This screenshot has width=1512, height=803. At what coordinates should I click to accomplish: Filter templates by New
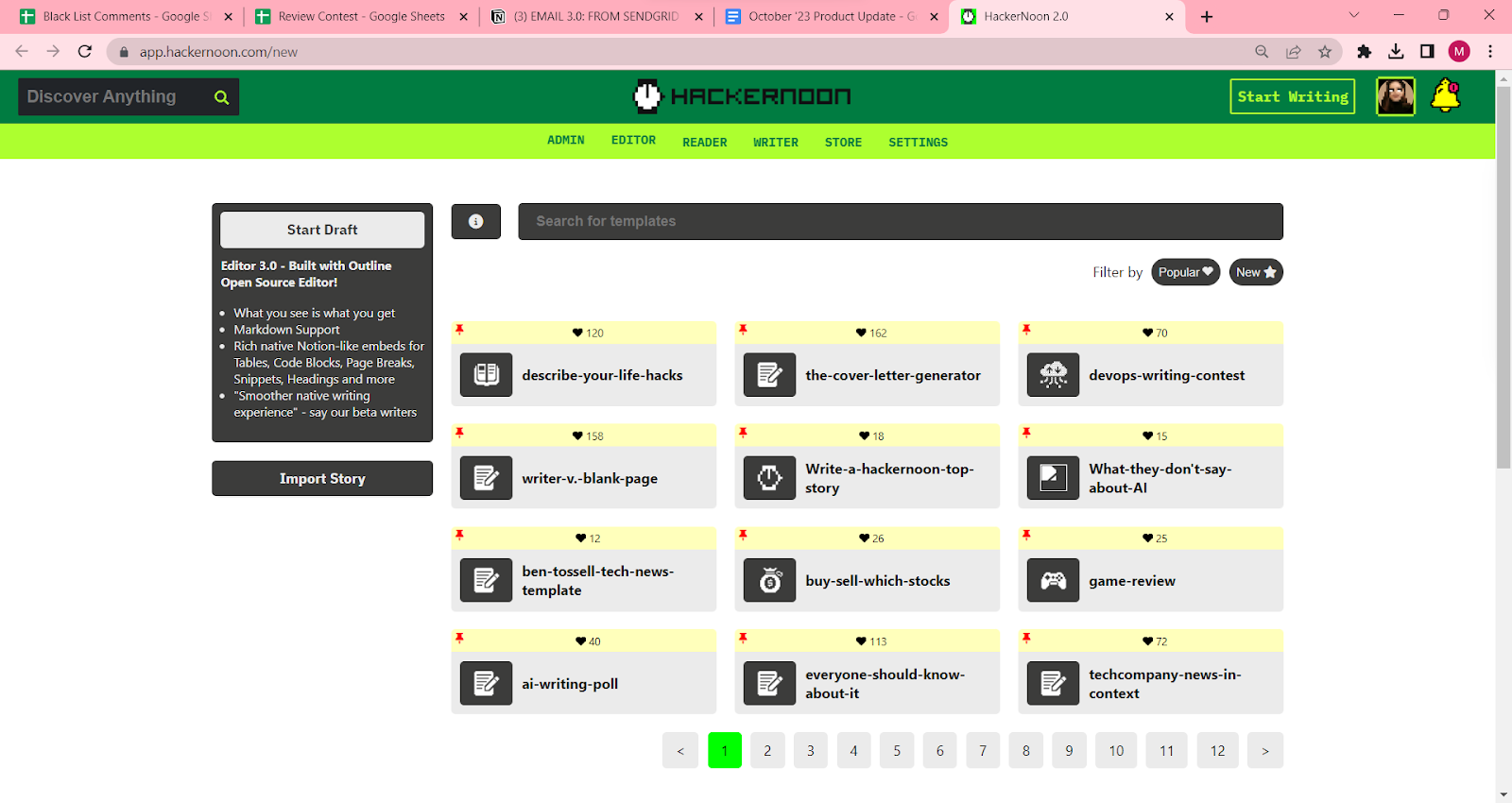click(x=1256, y=272)
